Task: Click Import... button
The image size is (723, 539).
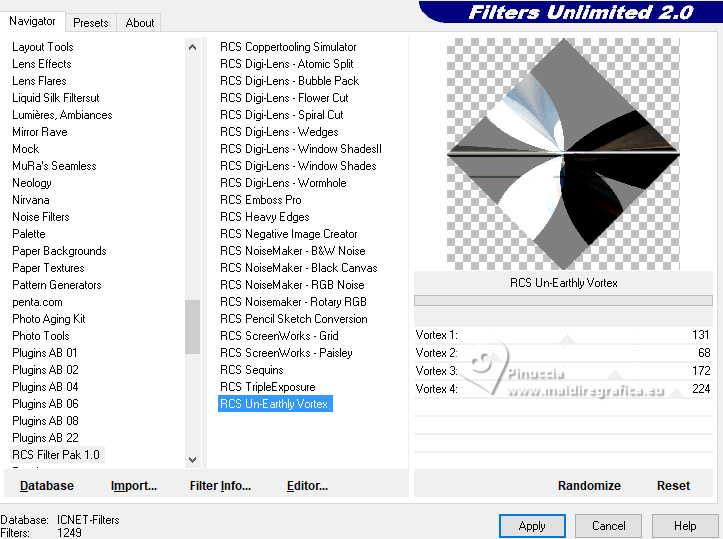Action: pyautogui.click(x=134, y=486)
